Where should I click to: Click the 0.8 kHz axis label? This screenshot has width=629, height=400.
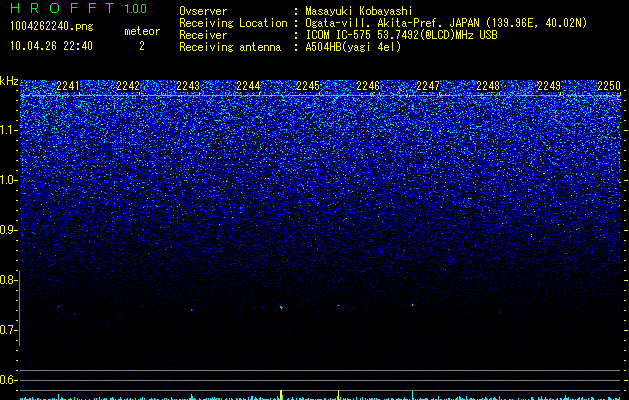(x=8, y=280)
